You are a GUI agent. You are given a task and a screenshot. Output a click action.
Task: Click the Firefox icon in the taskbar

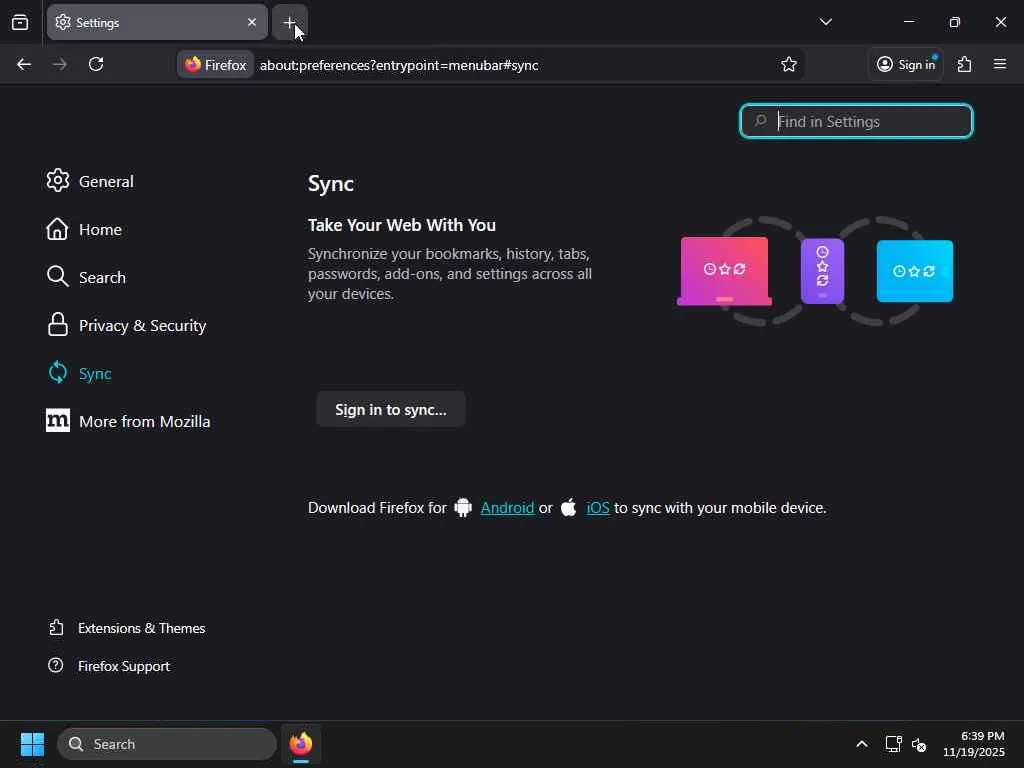tap(301, 744)
